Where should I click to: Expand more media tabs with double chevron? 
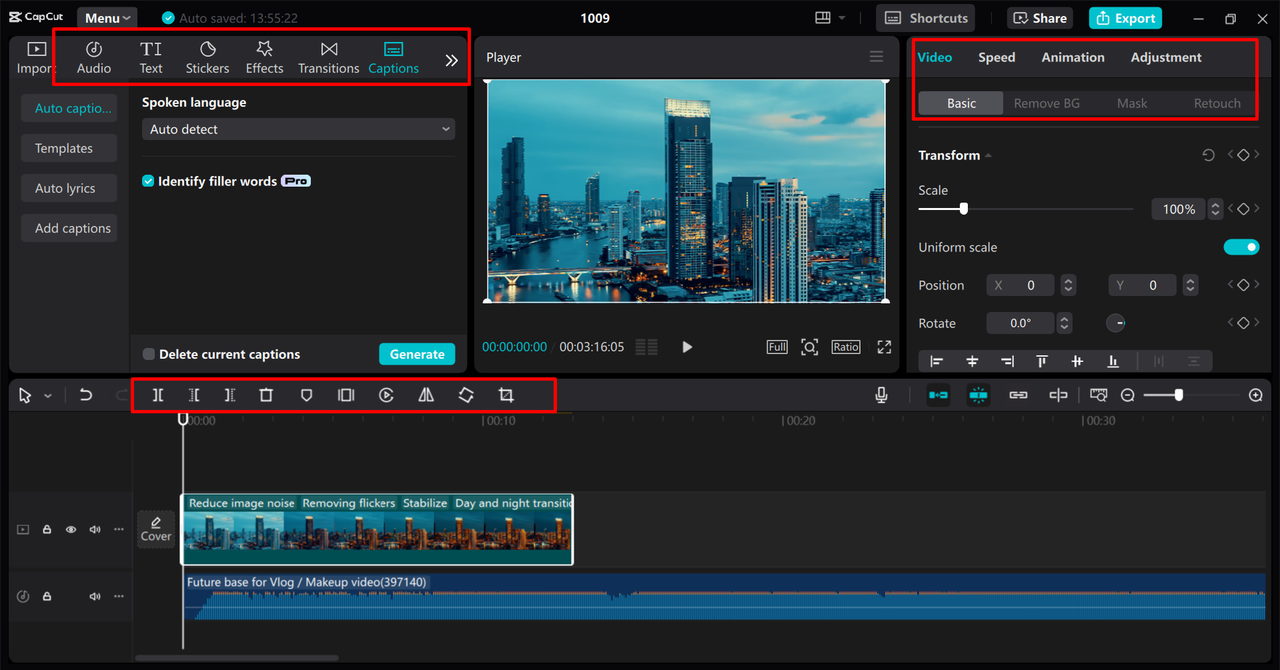(451, 60)
